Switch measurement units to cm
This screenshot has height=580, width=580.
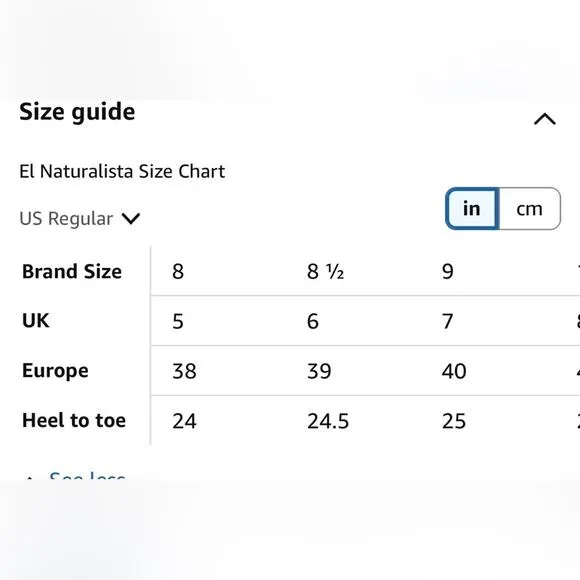tap(529, 209)
